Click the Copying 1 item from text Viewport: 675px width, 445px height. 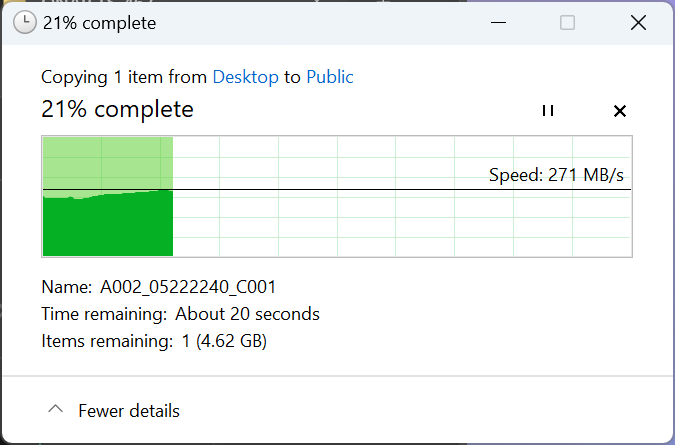click(124, 77)
